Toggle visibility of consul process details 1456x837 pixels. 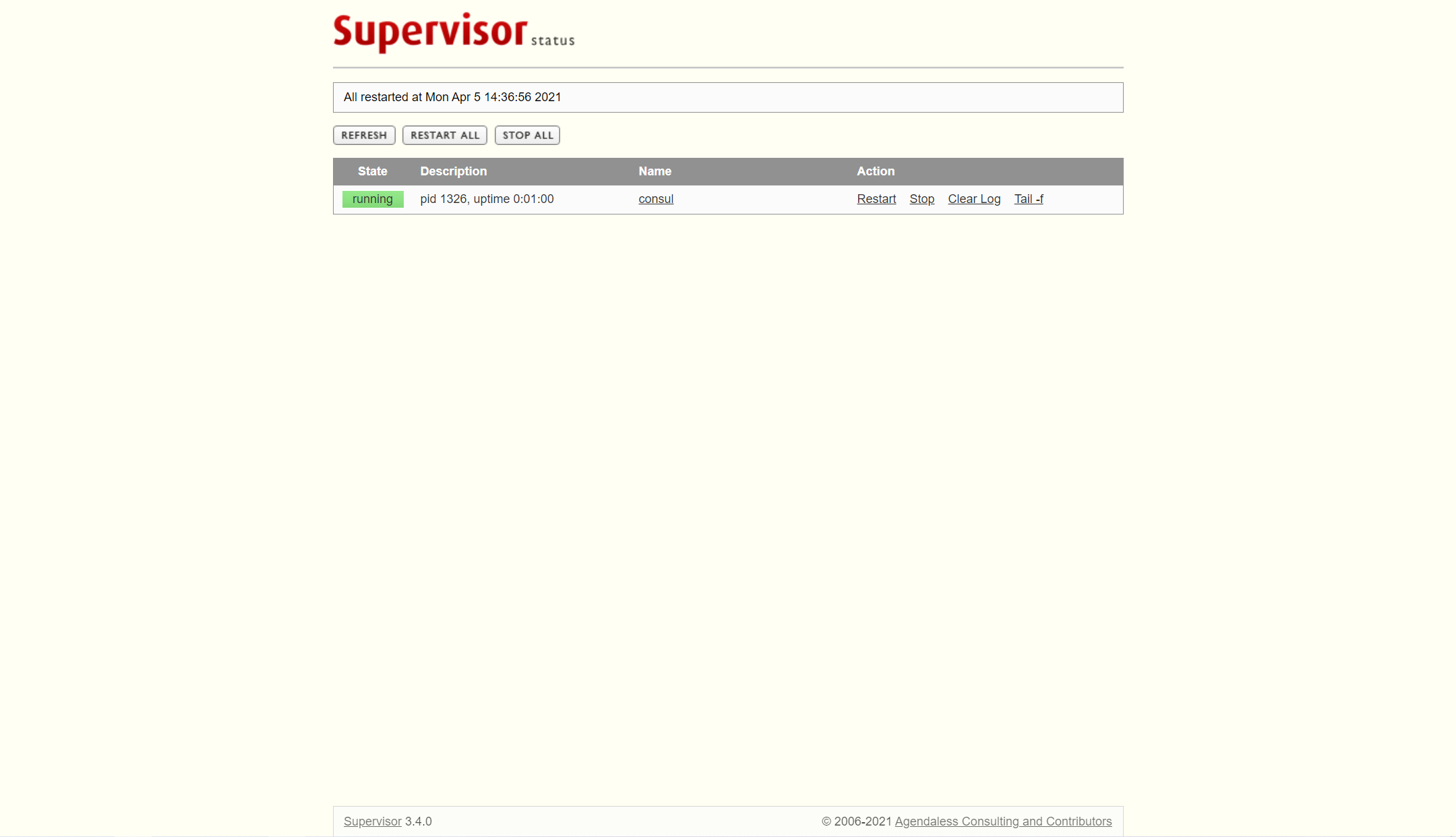click(655, 198)
